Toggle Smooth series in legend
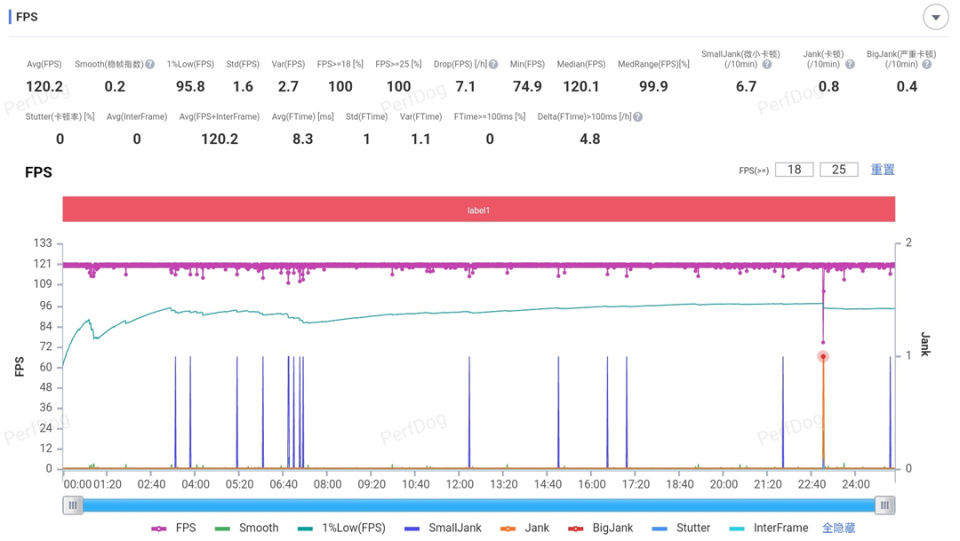The width and height of the screenshot is (960, 541). [247, 528]
